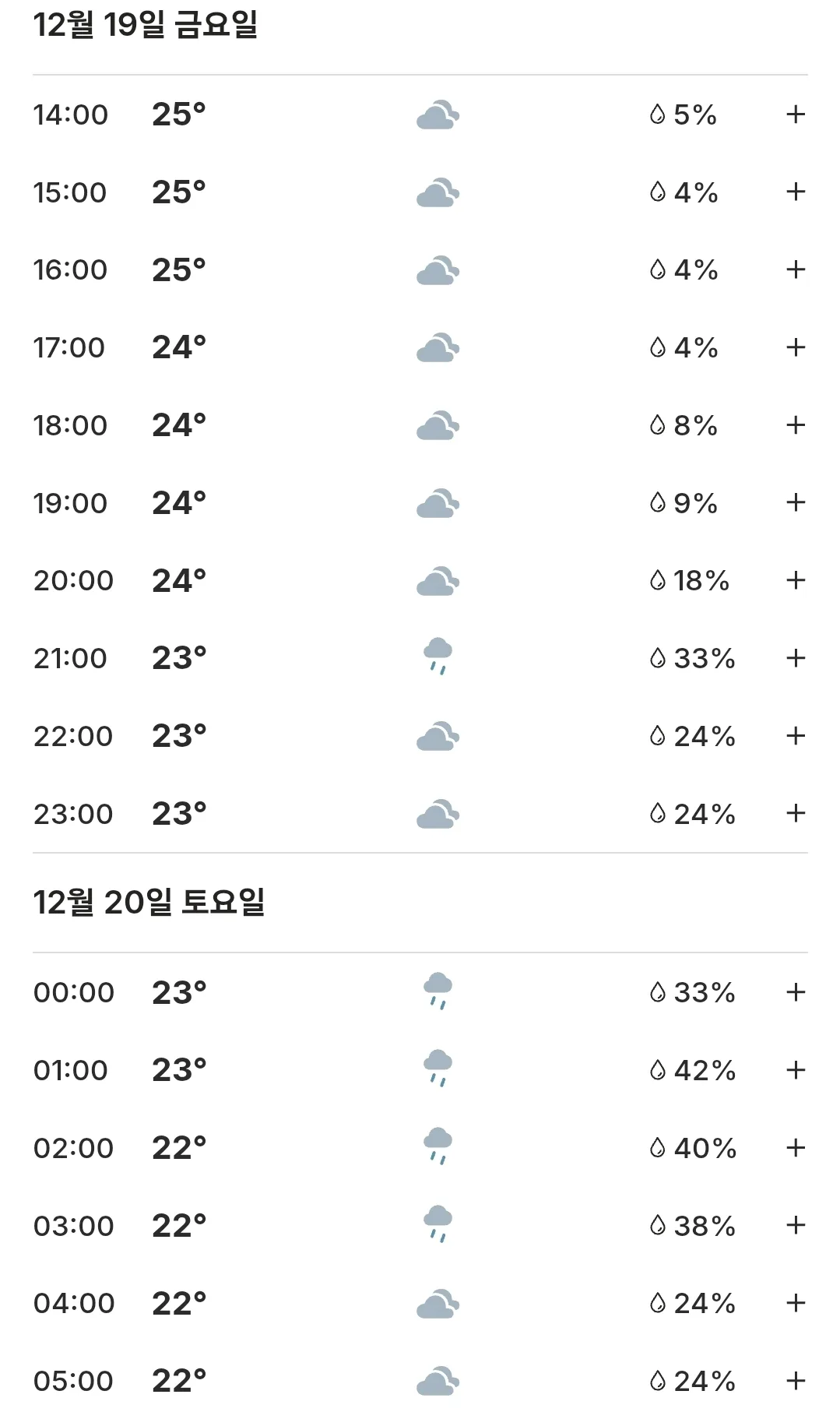Click the rain cloud icon at 00:00

[x=438, y=991]
